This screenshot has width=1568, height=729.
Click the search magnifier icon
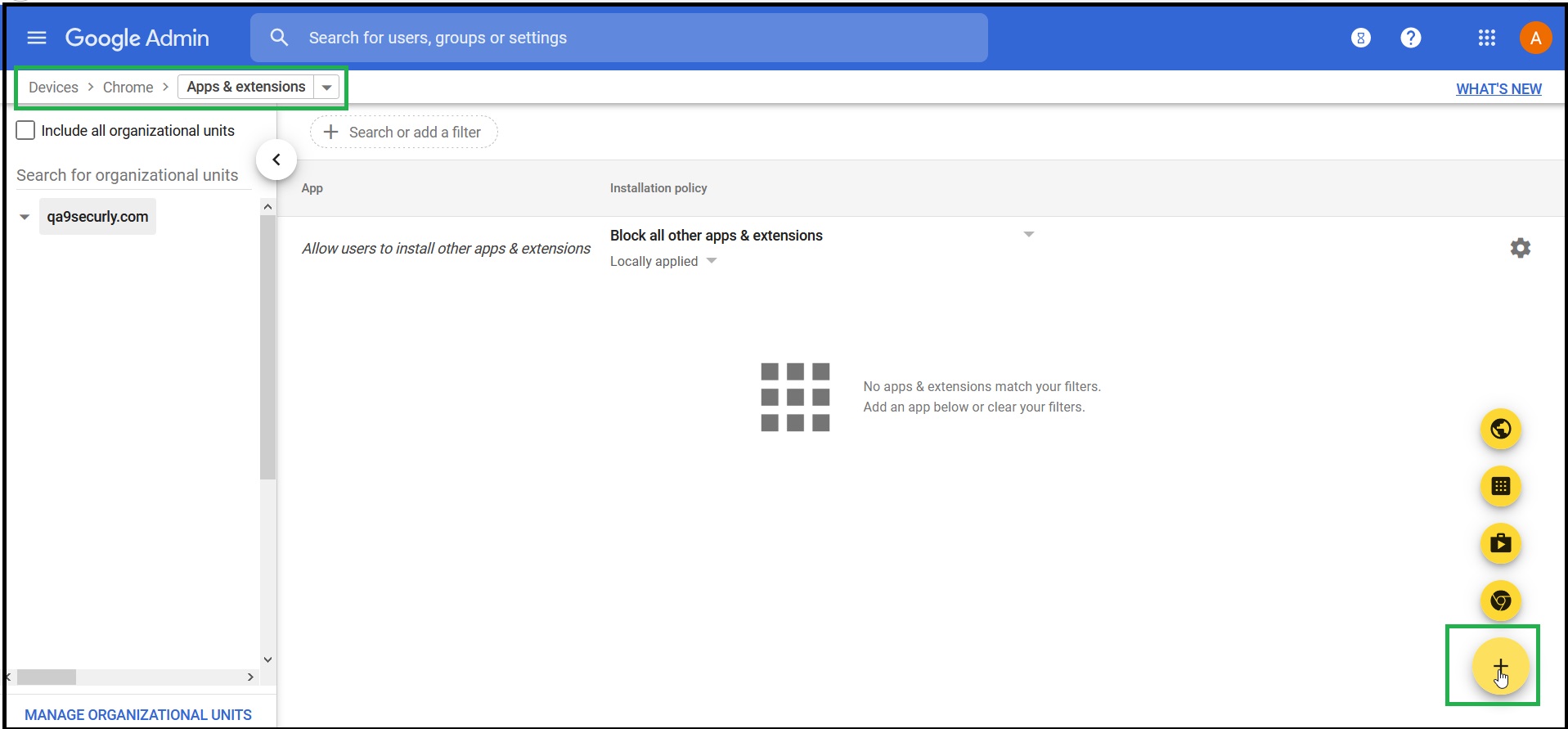point(279,38)
